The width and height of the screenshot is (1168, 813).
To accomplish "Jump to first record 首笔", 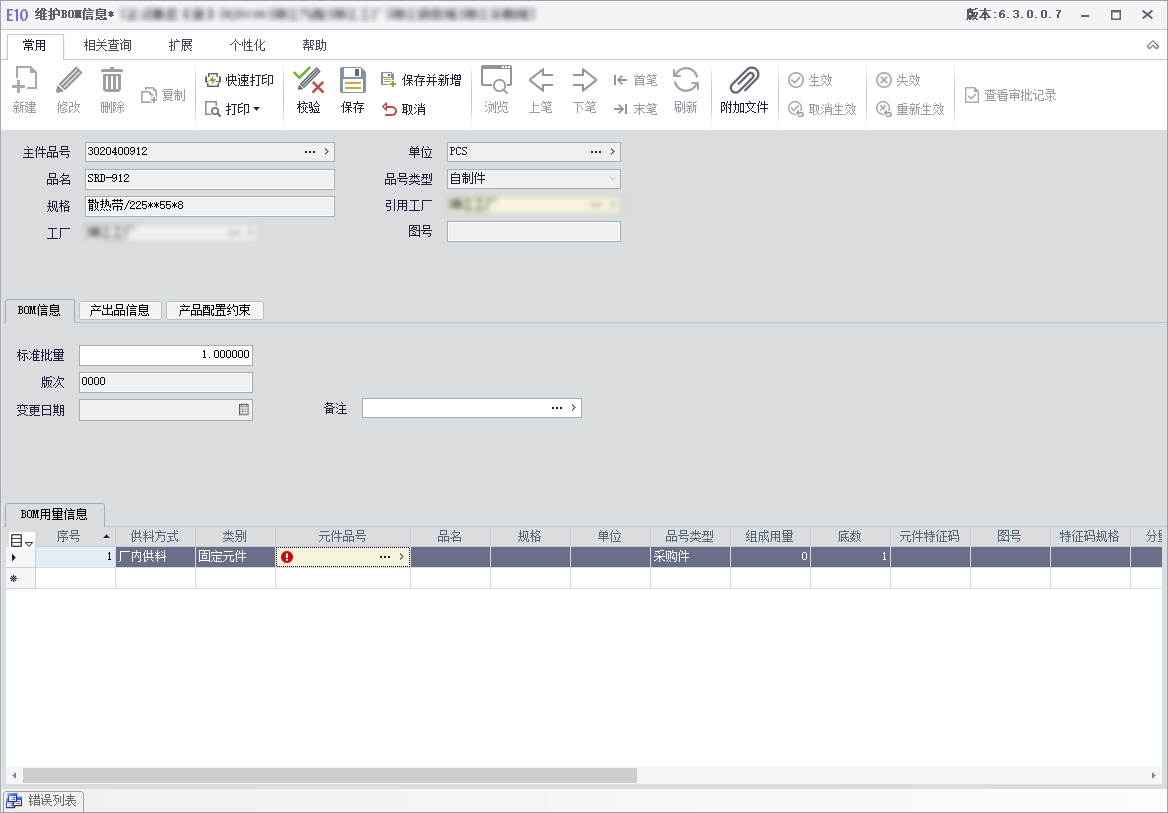I will [635, 80].
